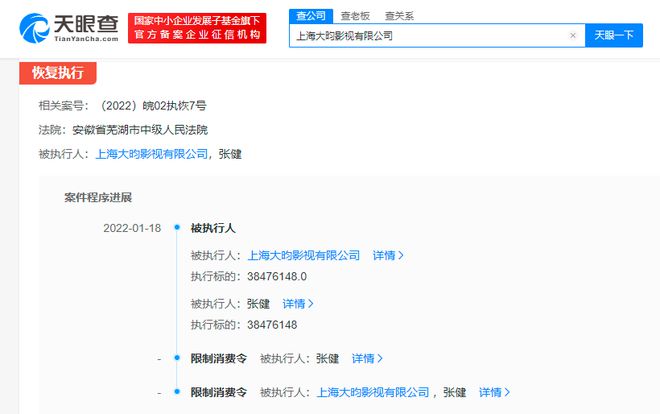Open 上海大昀影视有限公司 link in top 被执行人 row
The width and height of the screenshot is (660, 414).
(x=152, y=154)
